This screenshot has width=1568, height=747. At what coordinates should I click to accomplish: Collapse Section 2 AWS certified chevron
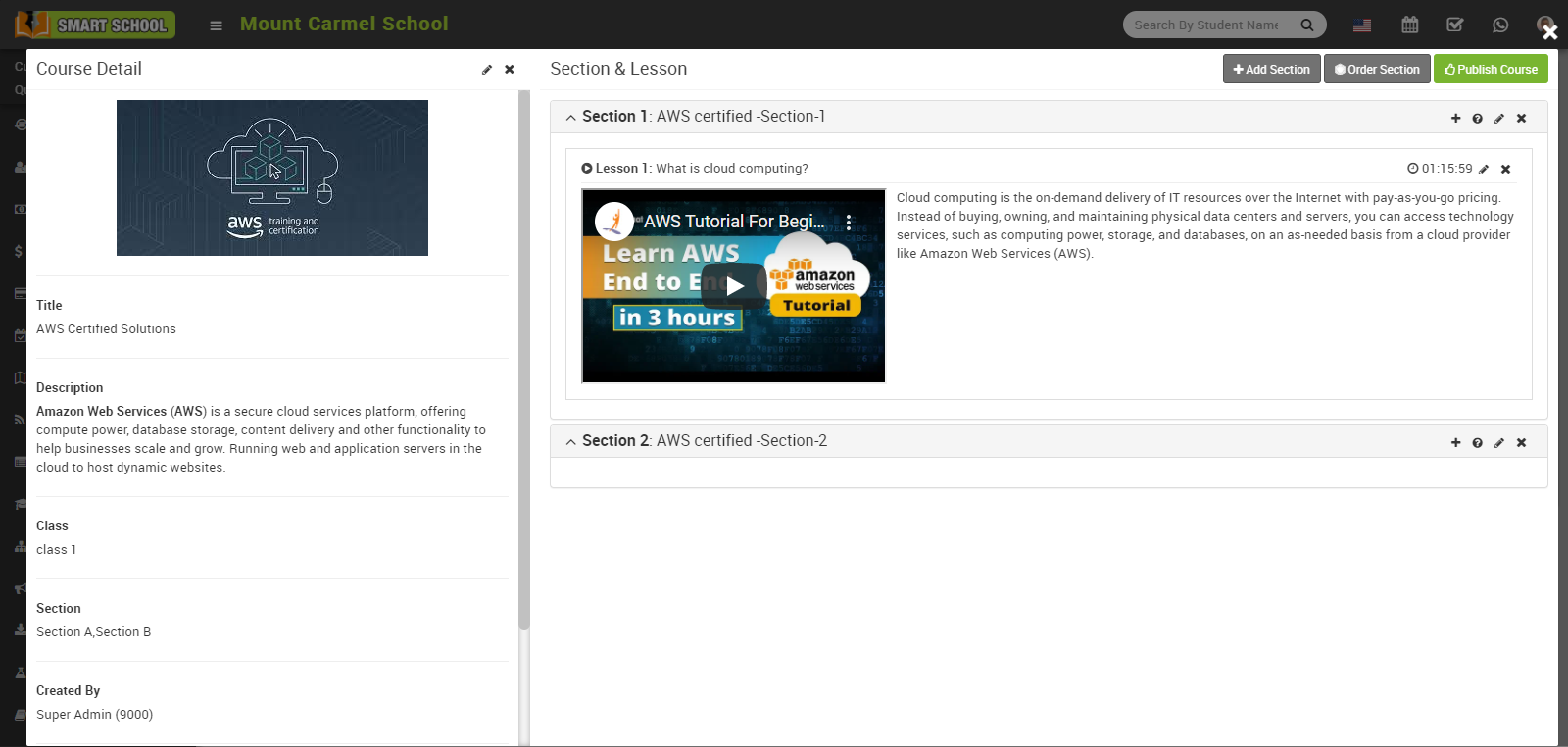pos(570,442)
